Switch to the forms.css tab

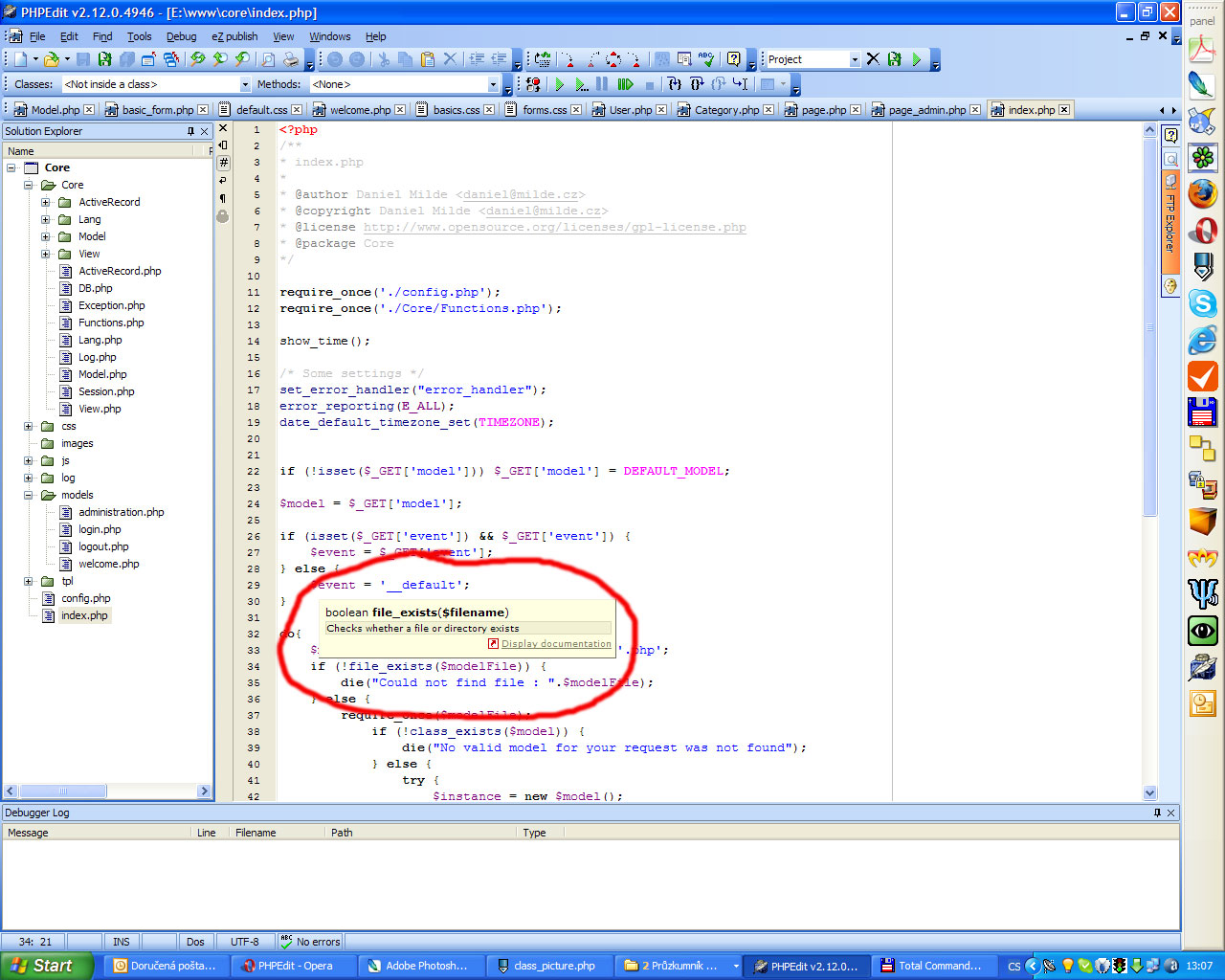coord(544,110)
